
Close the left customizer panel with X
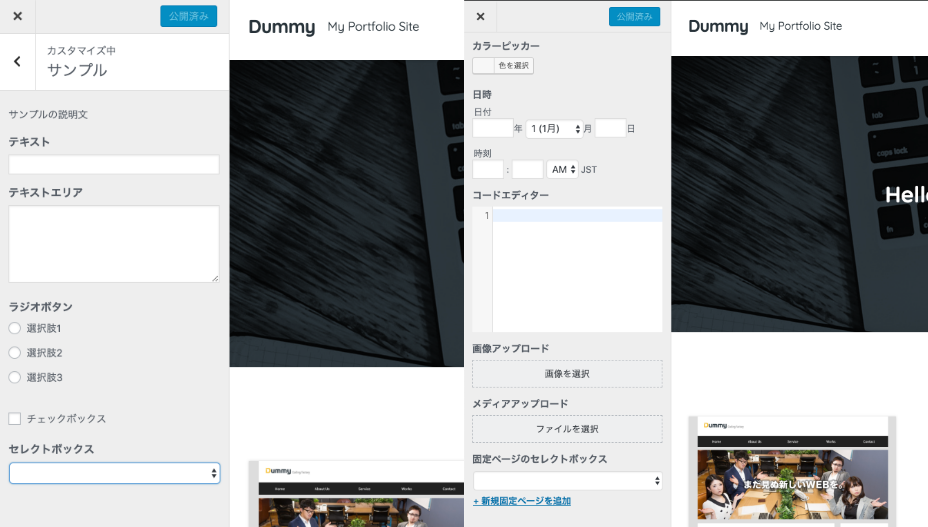tap(17, 16)
